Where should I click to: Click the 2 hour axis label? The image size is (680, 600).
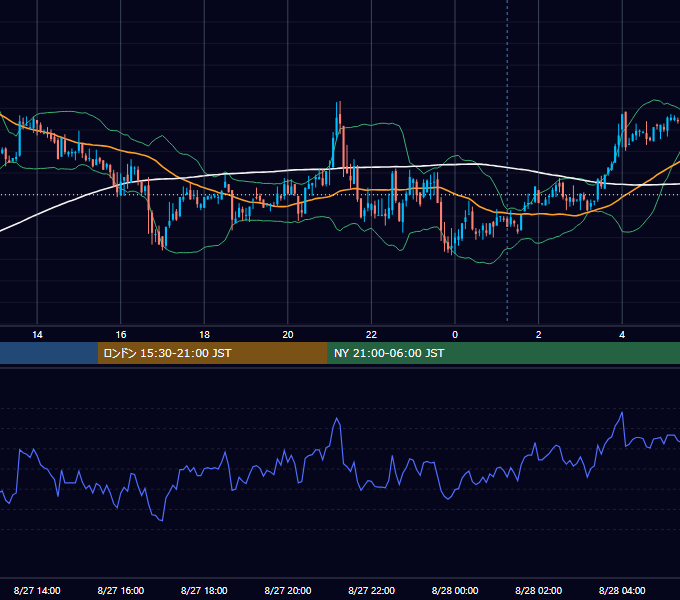(539, 335)
